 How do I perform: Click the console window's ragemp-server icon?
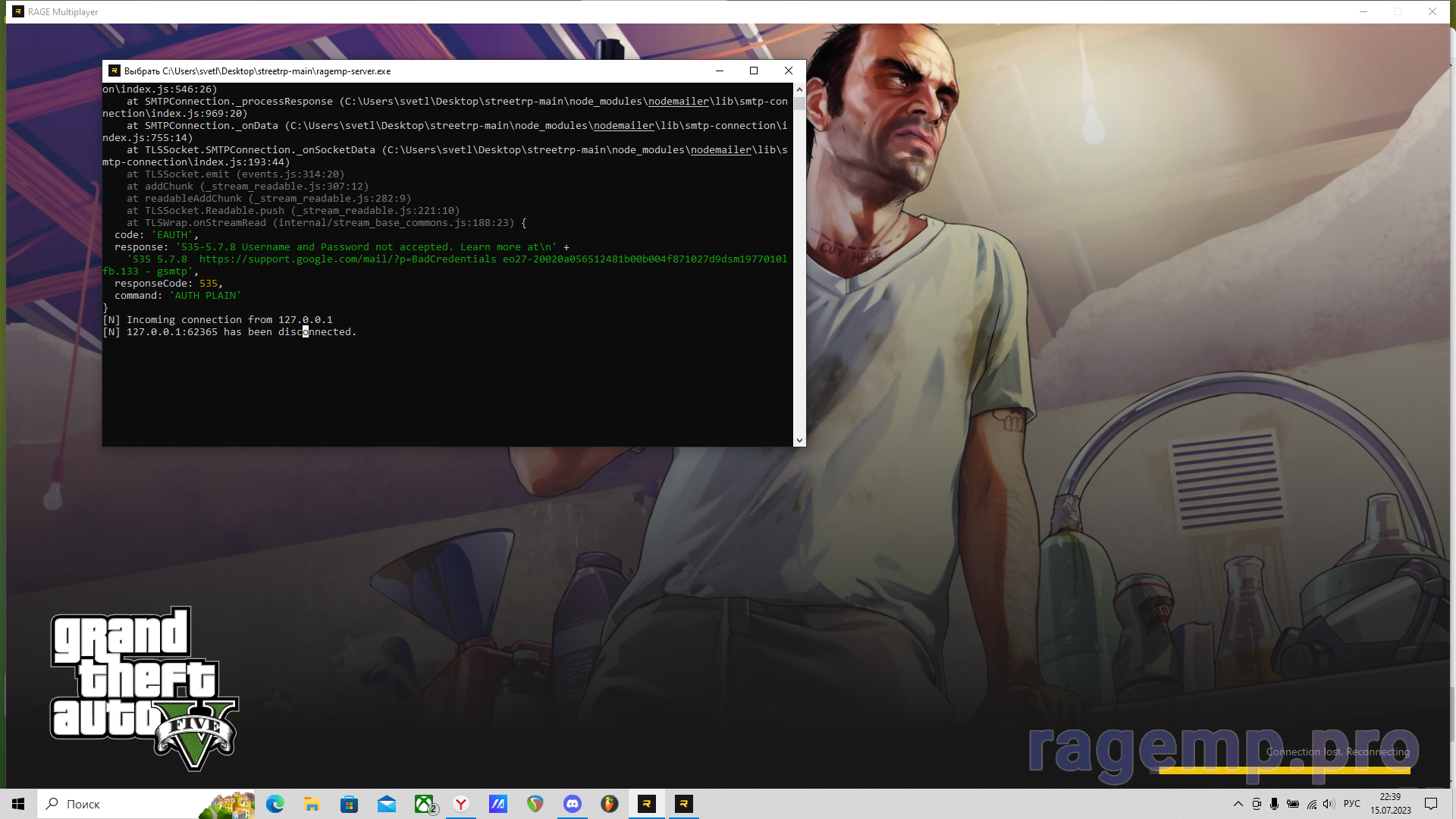tap(115, 71)
